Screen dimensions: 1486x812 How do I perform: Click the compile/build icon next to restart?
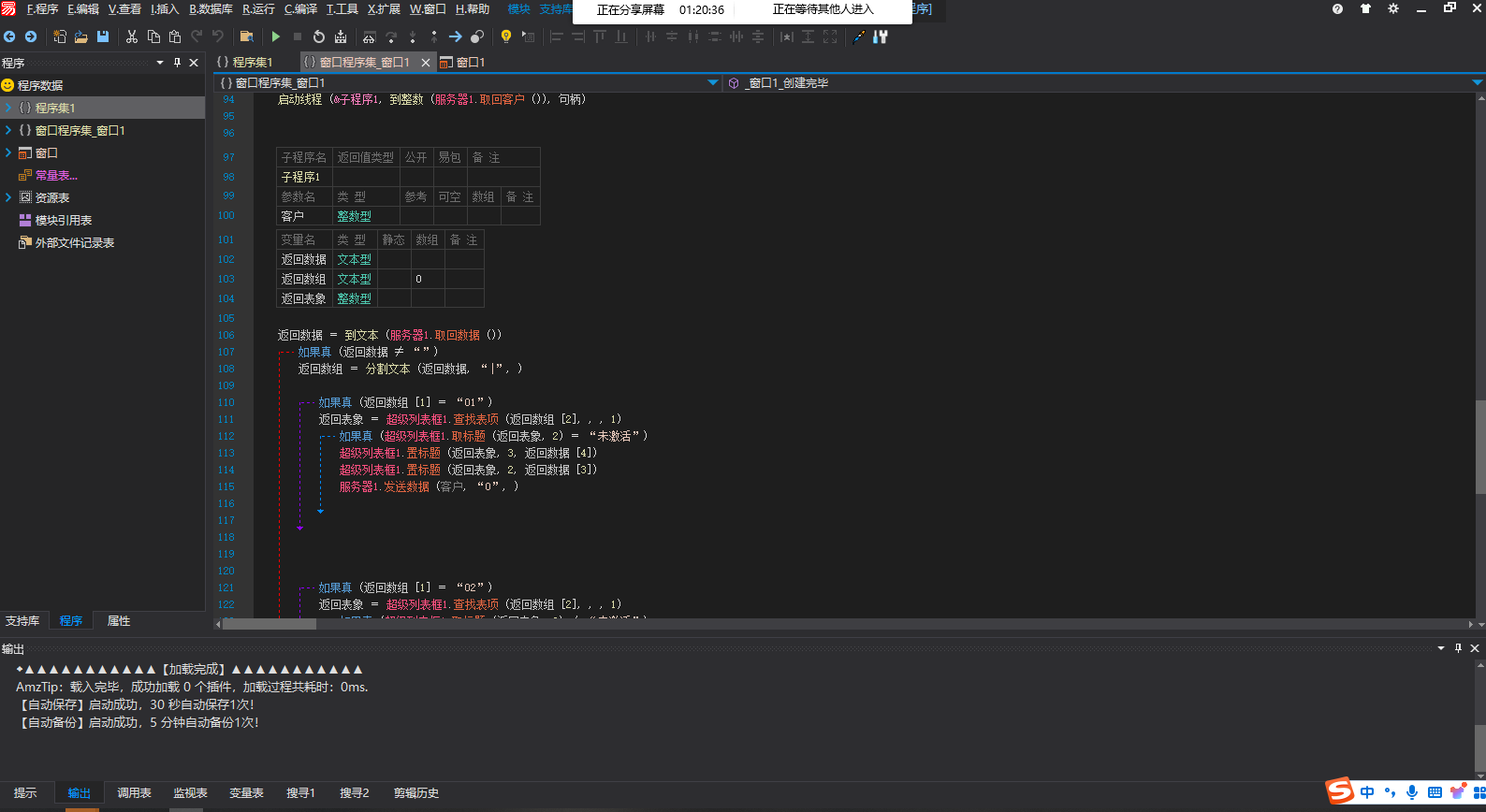pos(341,36)
